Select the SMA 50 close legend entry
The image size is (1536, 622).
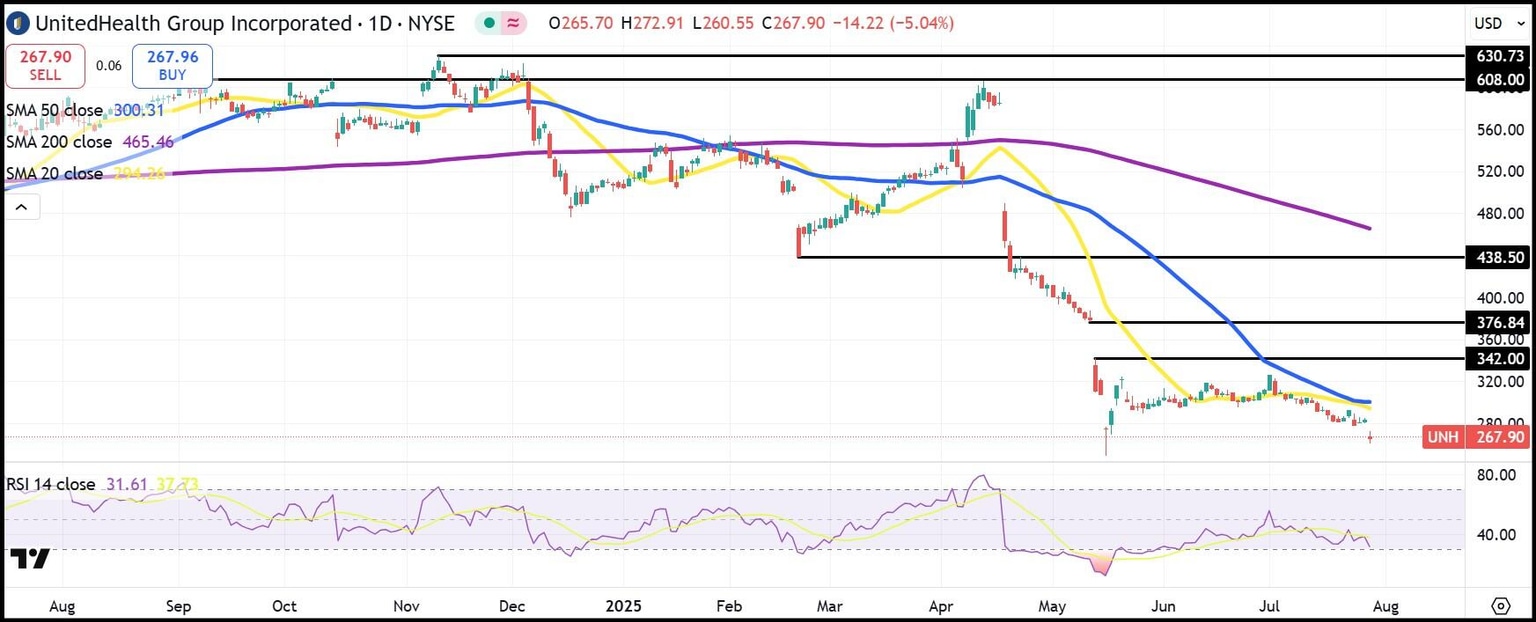(55, 110)
